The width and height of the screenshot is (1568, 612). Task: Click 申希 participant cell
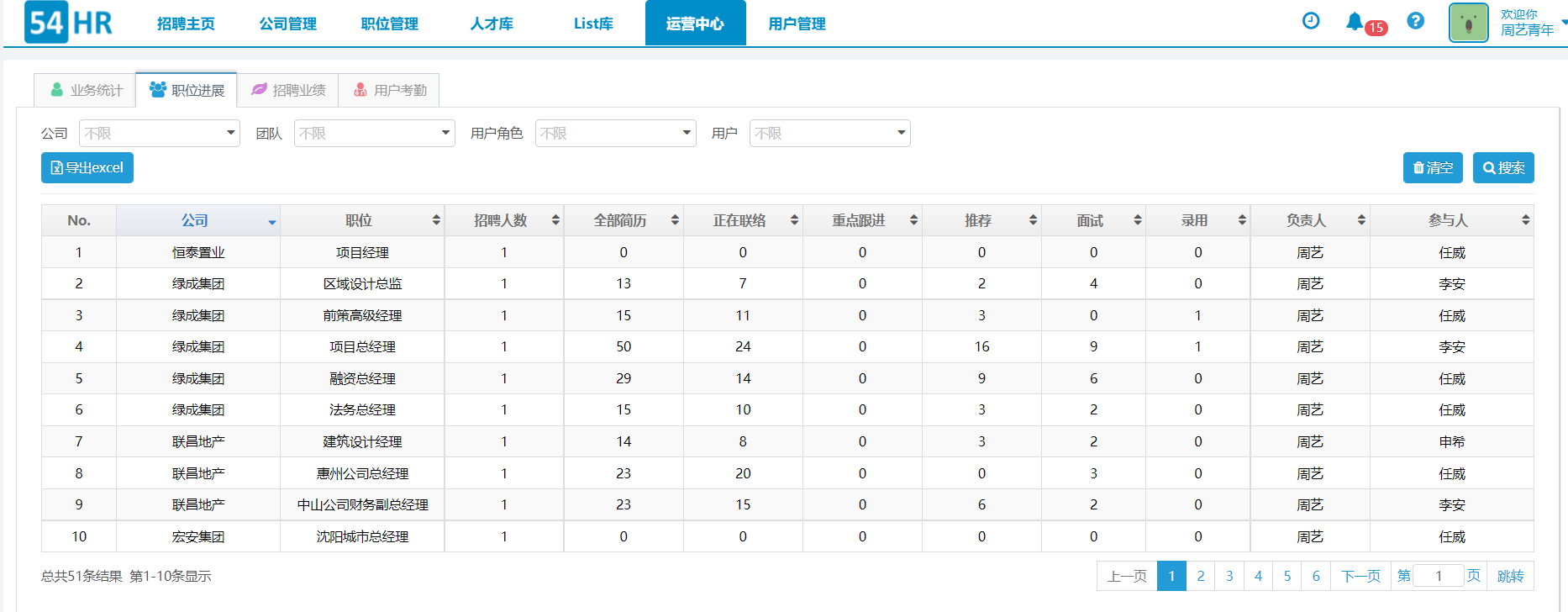(x=1451, y=441)
